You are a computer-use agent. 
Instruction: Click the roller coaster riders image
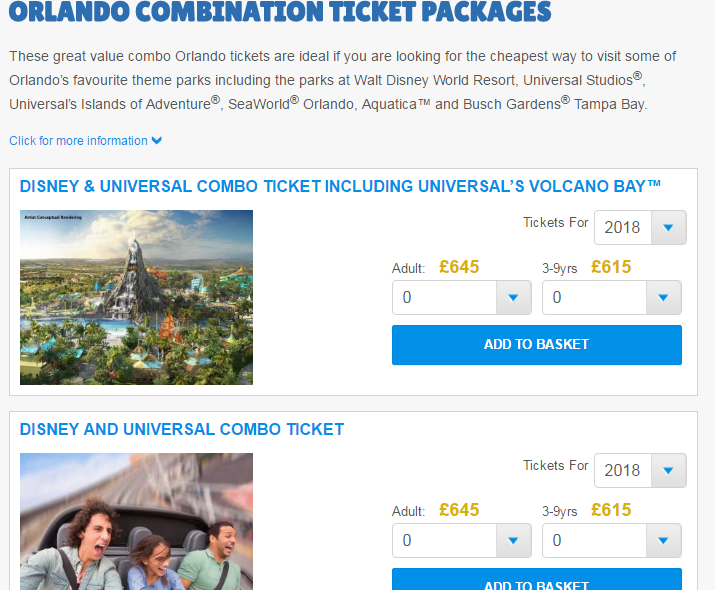tap(136, 521)
